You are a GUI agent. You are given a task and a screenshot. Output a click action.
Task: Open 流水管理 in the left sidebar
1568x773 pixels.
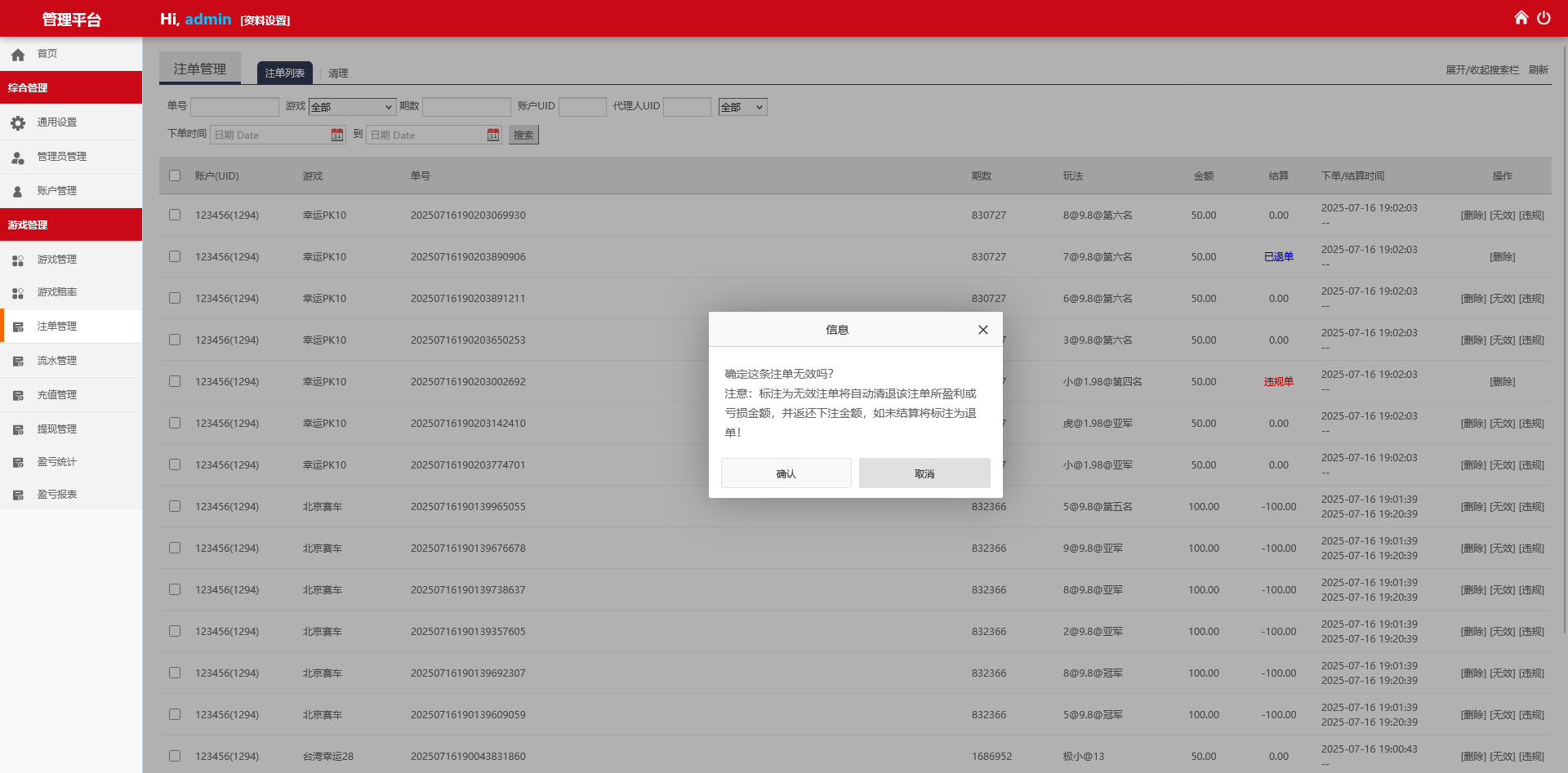[56, 360]
